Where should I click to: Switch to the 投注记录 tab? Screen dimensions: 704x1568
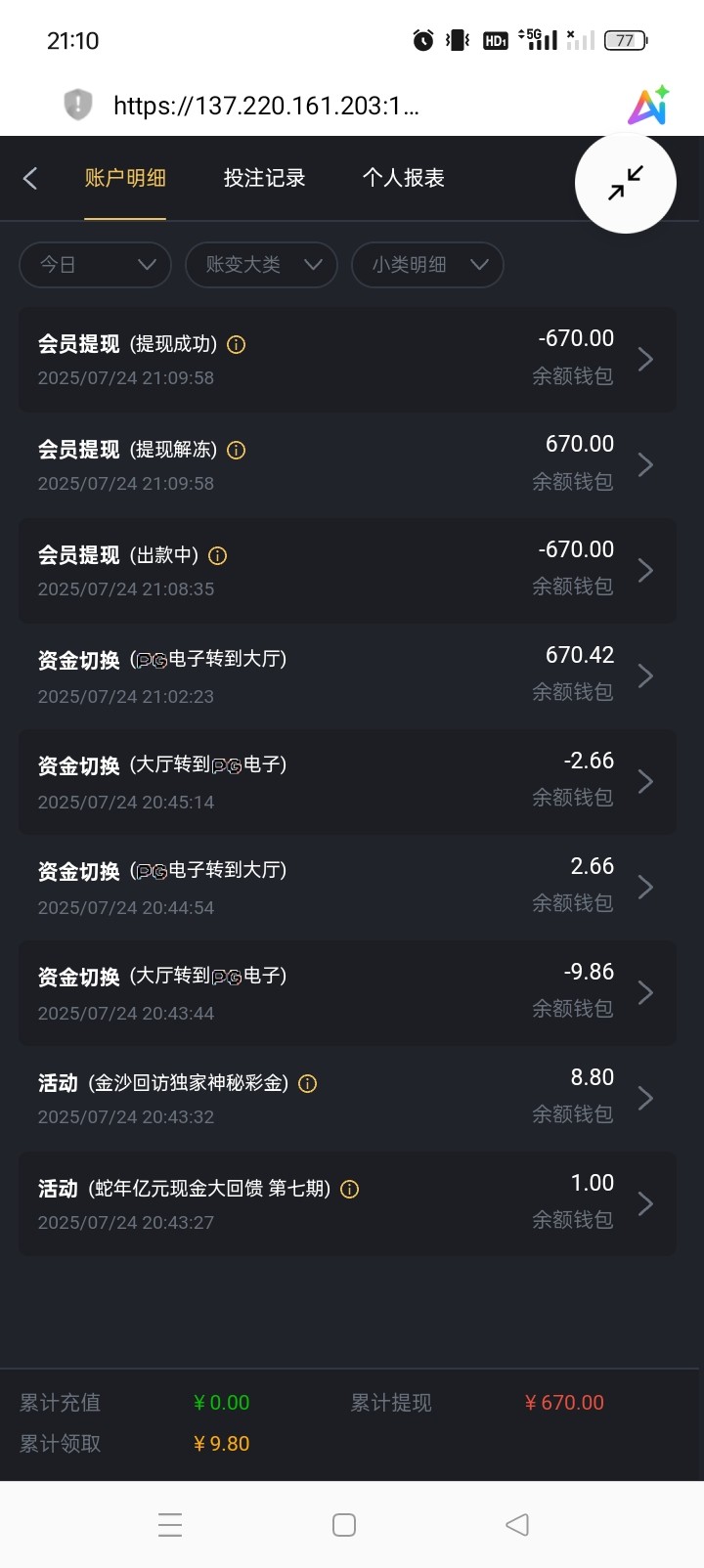pyautogui.click(x=264, y=178)
